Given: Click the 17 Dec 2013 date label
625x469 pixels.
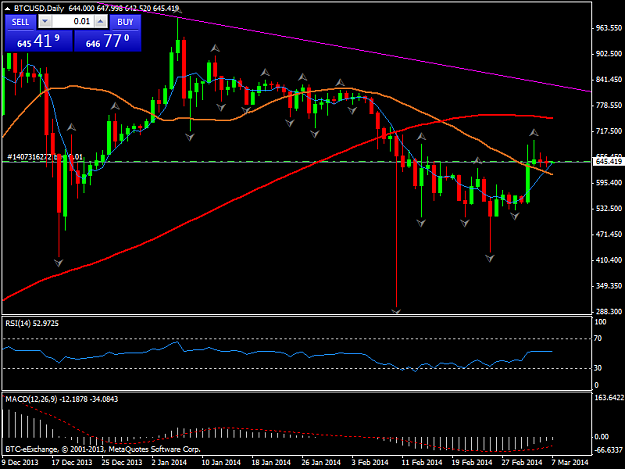Looking at the screenshot, I should coord(72,462).
